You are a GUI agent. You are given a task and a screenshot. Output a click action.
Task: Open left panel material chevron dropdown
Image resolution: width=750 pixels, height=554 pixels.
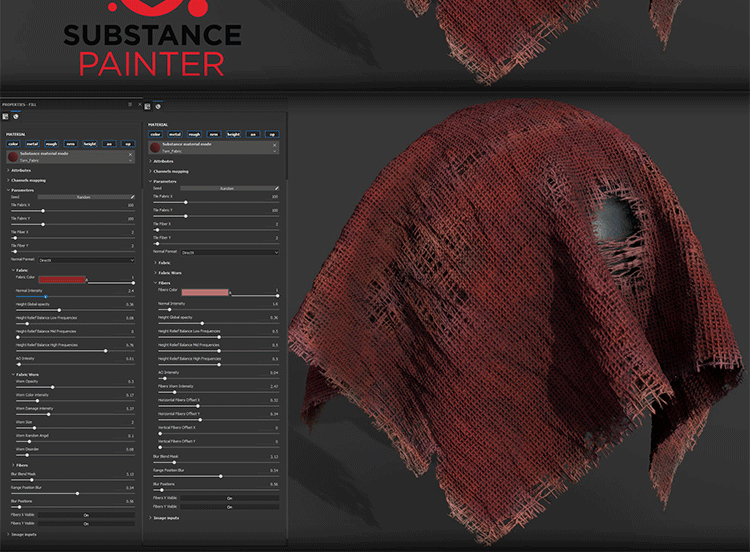[x=130, y=160]
